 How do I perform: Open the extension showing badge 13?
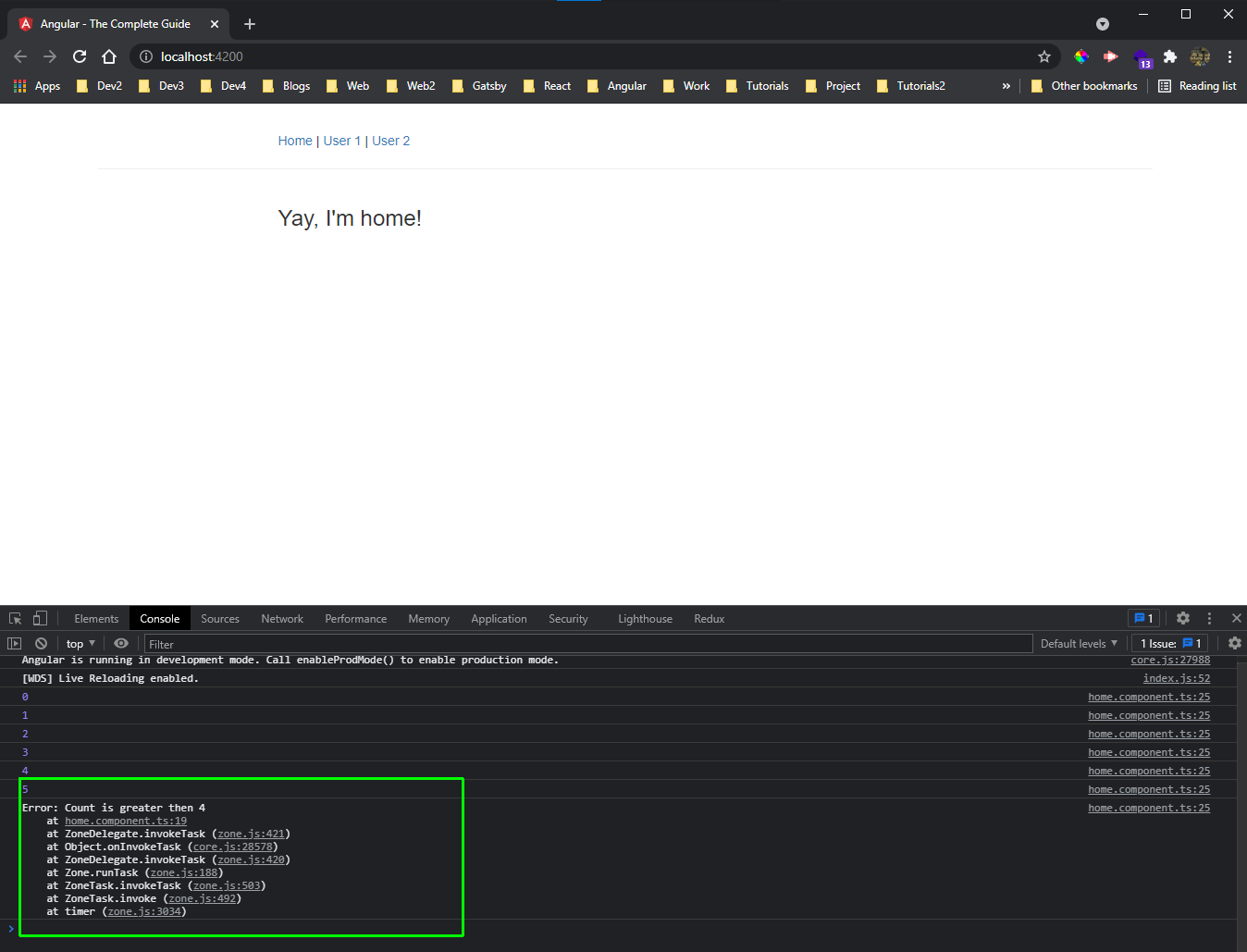click(1142, 58)
